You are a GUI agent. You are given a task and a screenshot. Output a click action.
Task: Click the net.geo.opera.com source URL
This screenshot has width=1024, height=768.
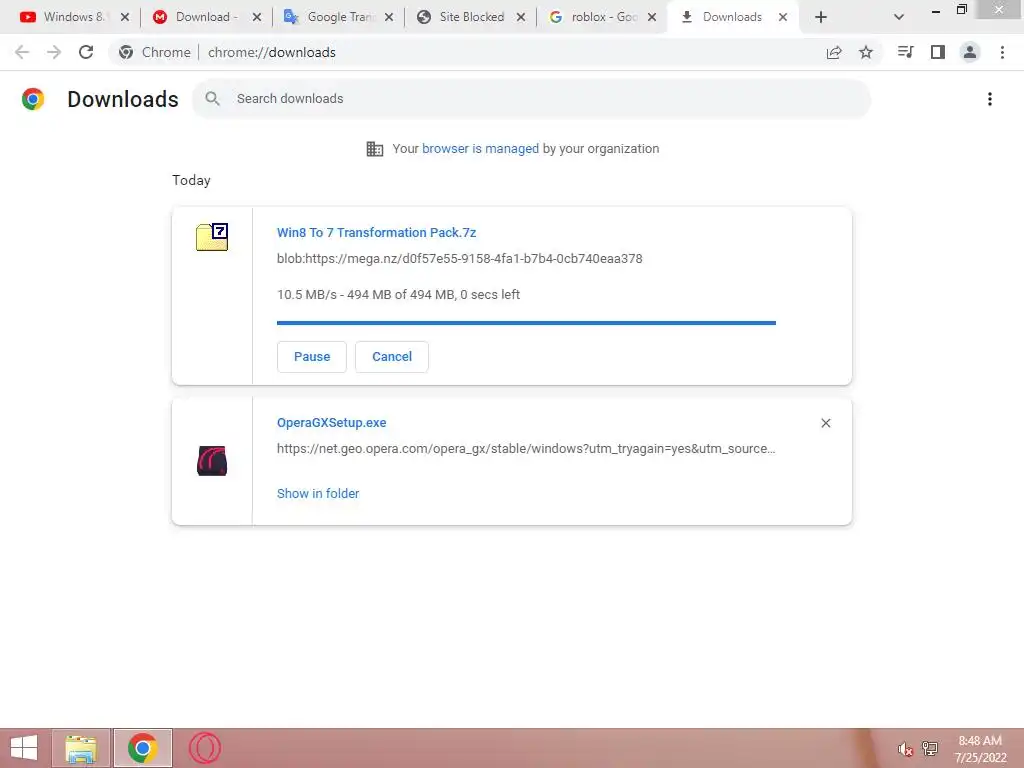[526, 449]
